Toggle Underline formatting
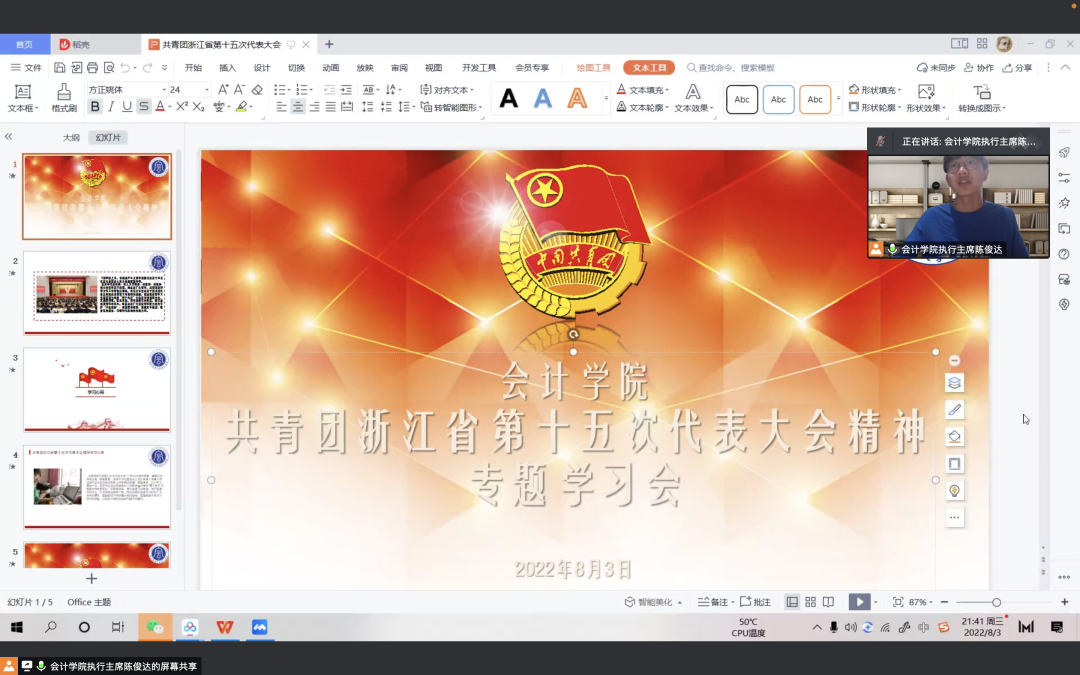 (127, 106)
